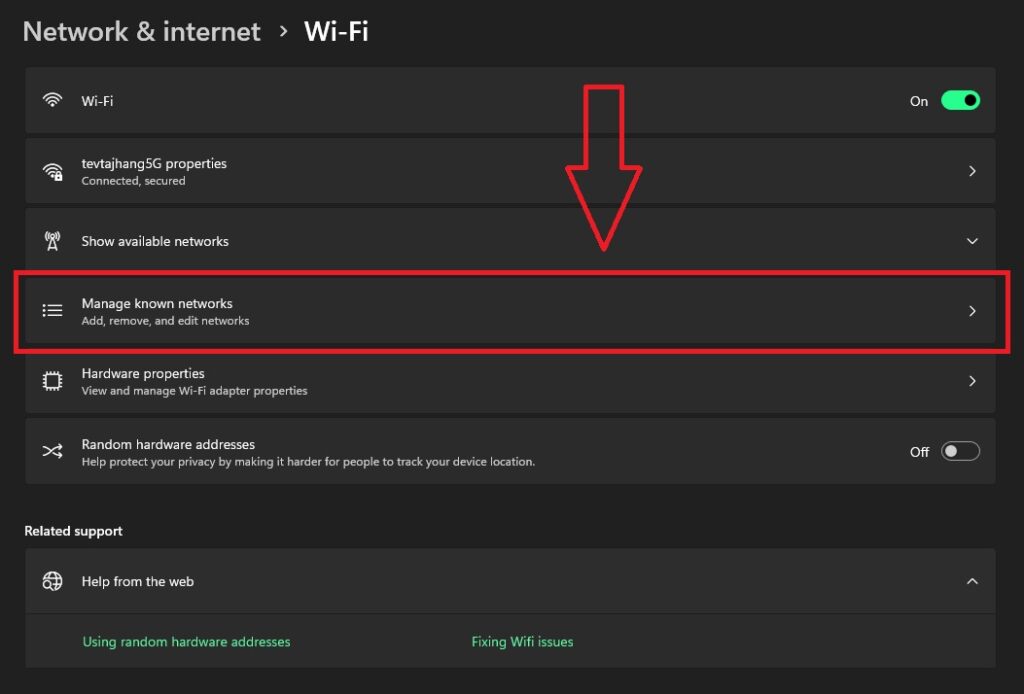Screen dimensions: 1024x694
Task: Open tevtajhang5G properties via its chevron arrow
Action: 972,171
